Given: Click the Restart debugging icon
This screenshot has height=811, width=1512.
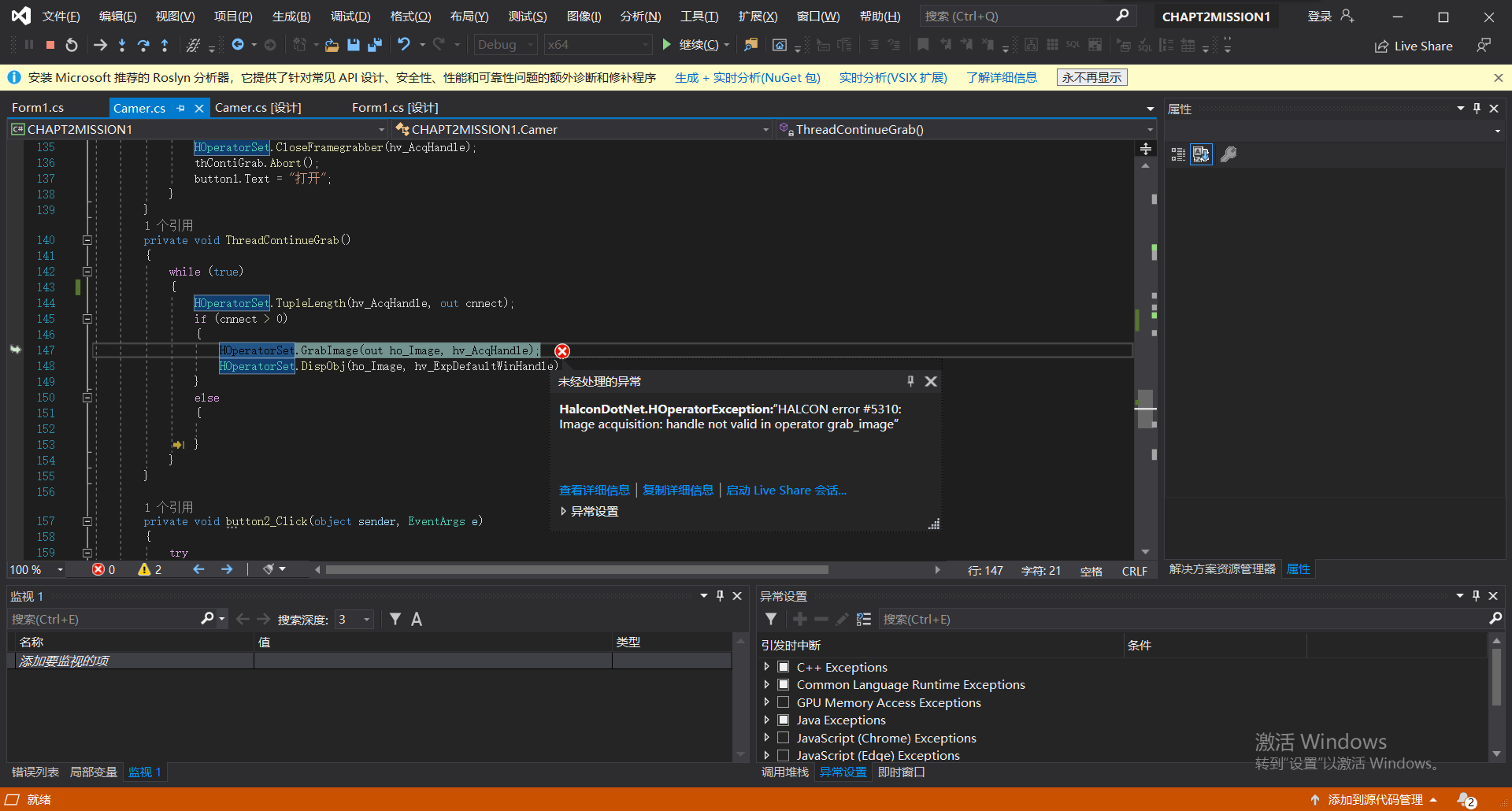Looking at the screenshot, I should (72, 45).
